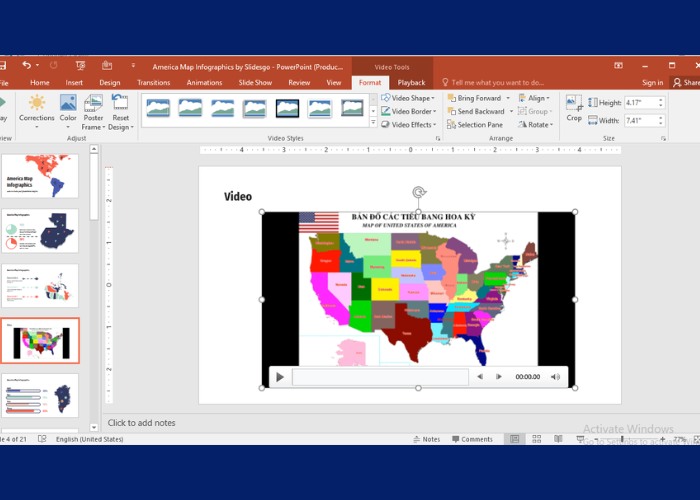The image size is (700, 500).
Task: Switch to the Playback tab
Action: click(411, 83)
